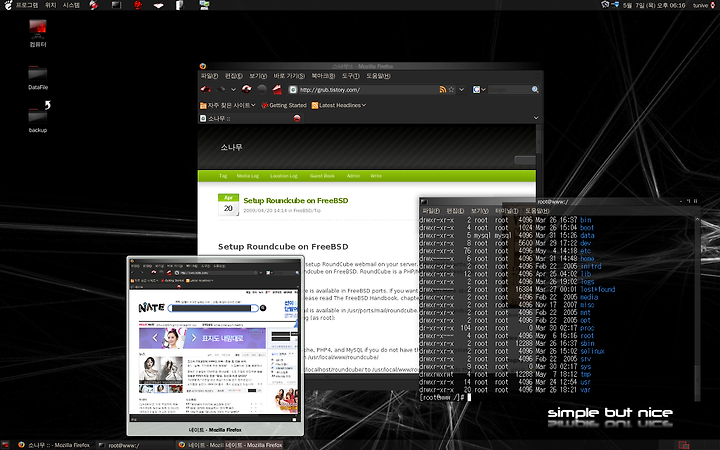Open green post title Setup Roundcube on FreeBSD

tap(296, 200)
